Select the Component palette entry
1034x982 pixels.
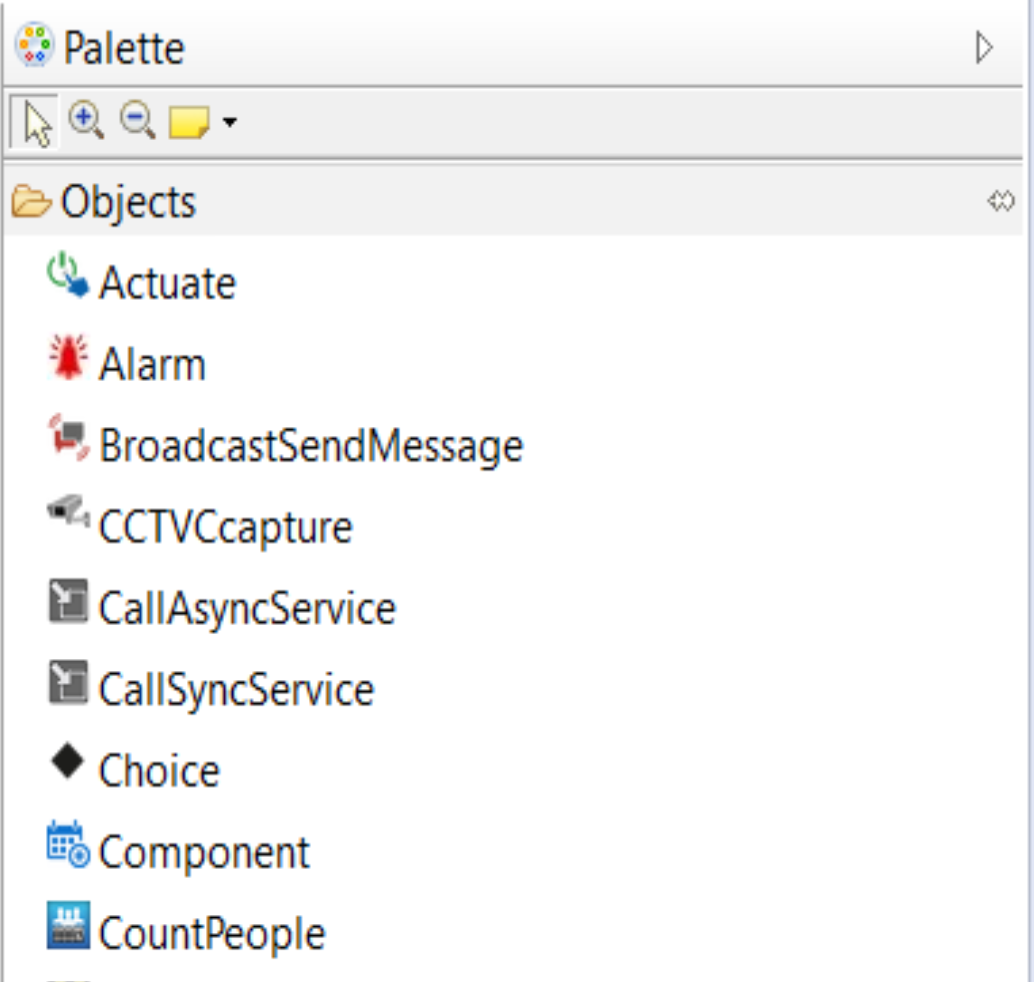[204, 853]
